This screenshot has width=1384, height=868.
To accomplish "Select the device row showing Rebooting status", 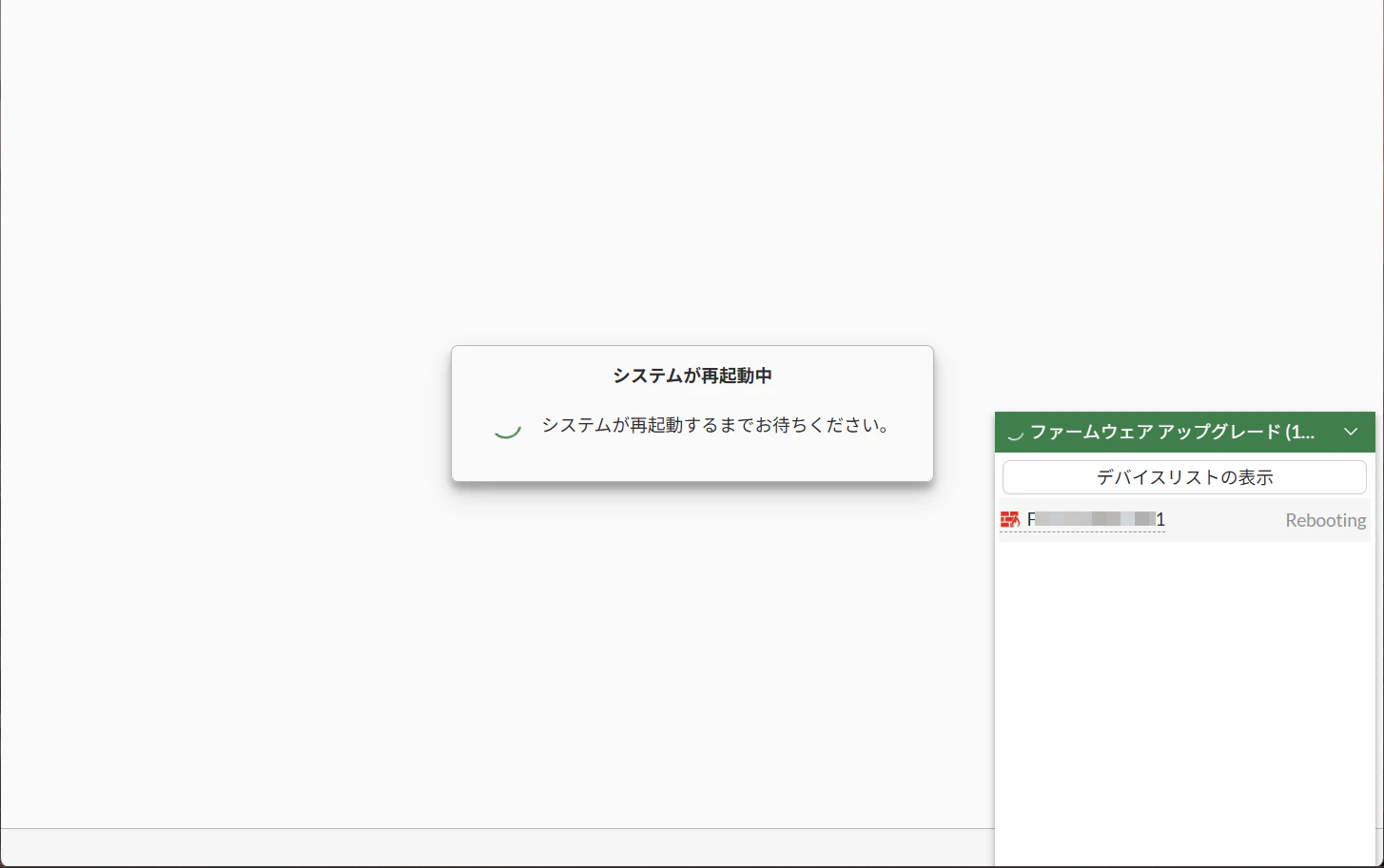I will [x=1182, y=519].
